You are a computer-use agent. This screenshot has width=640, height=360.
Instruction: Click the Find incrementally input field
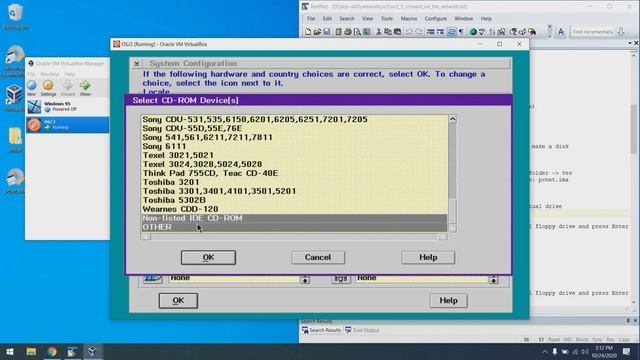click(593, 32)
